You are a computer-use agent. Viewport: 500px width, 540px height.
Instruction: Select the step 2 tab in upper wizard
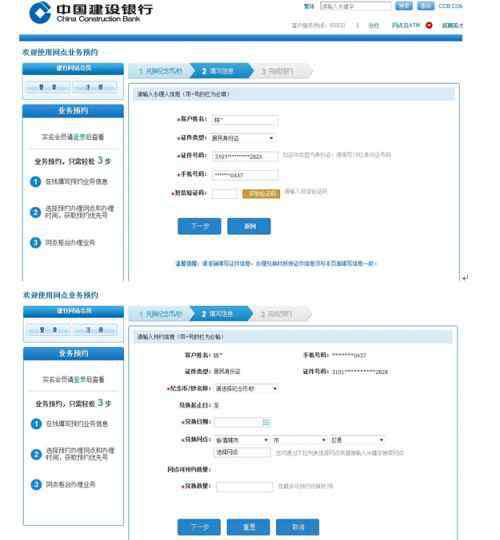(221, 71)
